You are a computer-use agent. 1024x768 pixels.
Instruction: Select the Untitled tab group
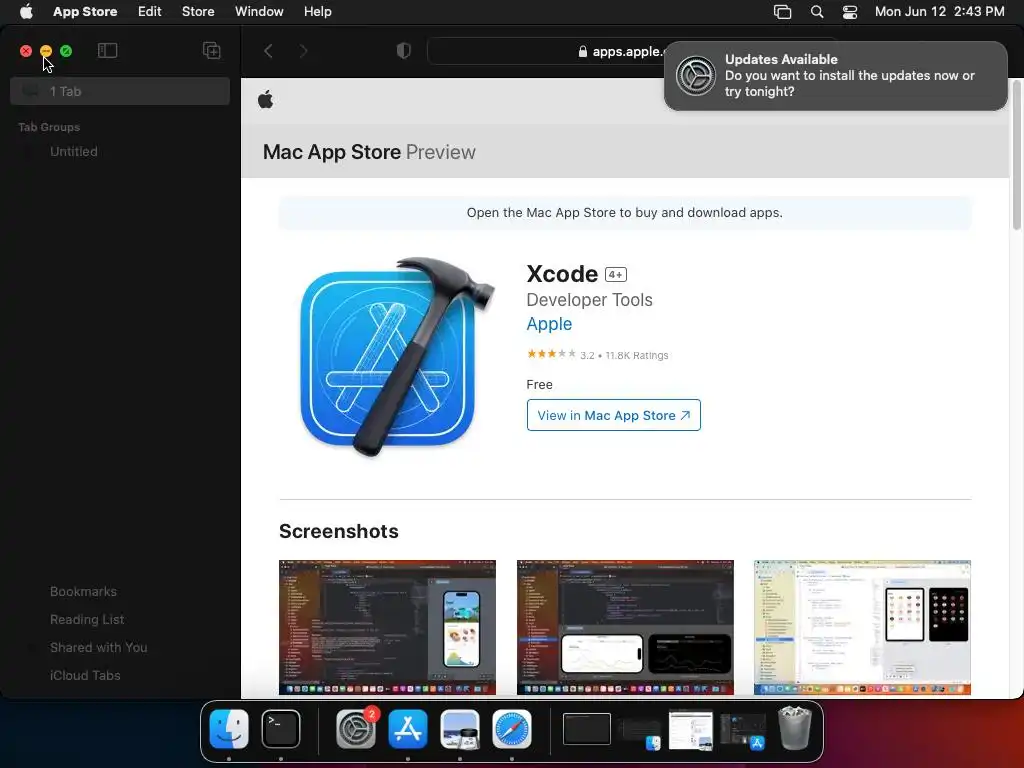pos(74,152)
